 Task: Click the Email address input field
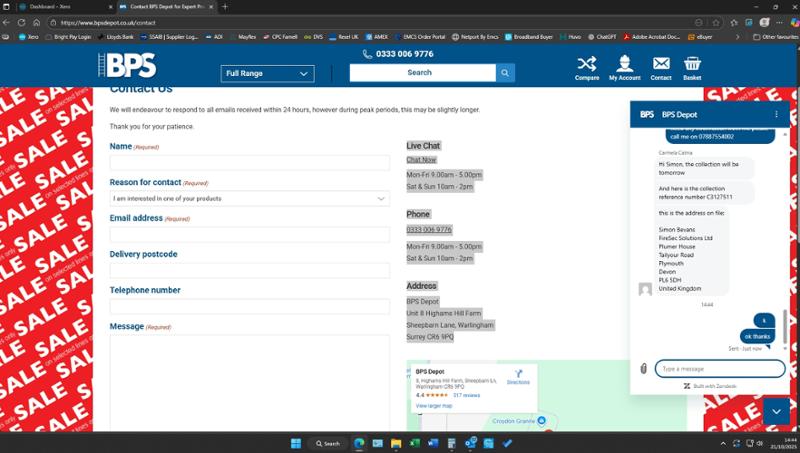pyautogui.click(x=249, y=234)
